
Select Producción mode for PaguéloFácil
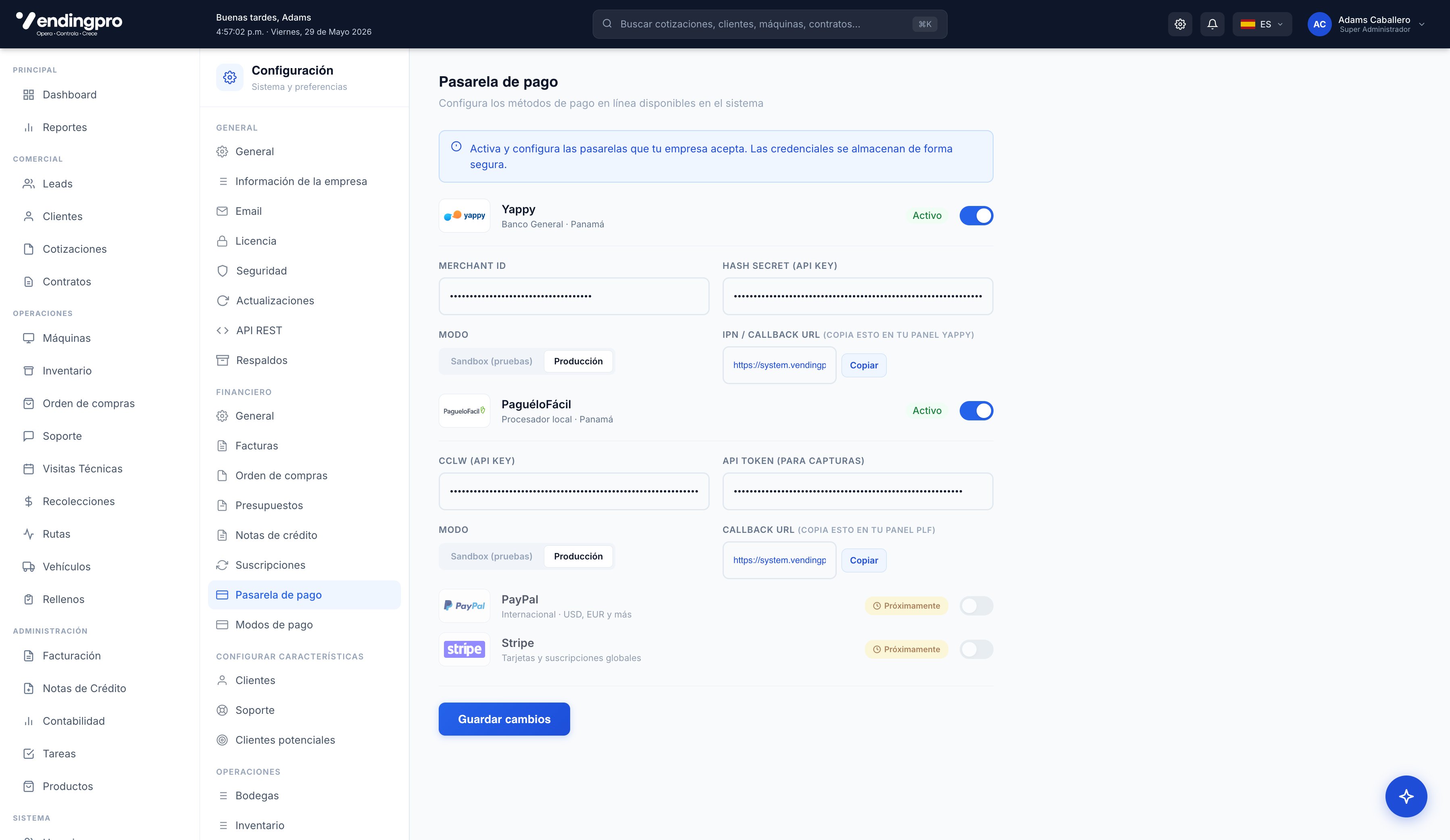pos(578,556)
